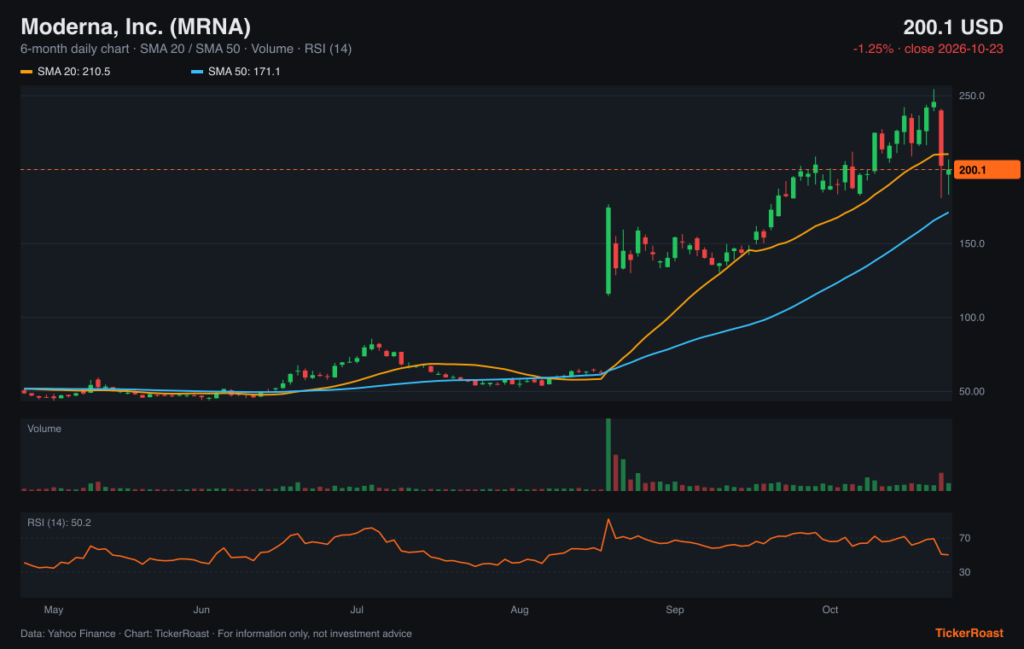Click the Aug month axis label
1024x649 pixels.
(x=519, y=610)
